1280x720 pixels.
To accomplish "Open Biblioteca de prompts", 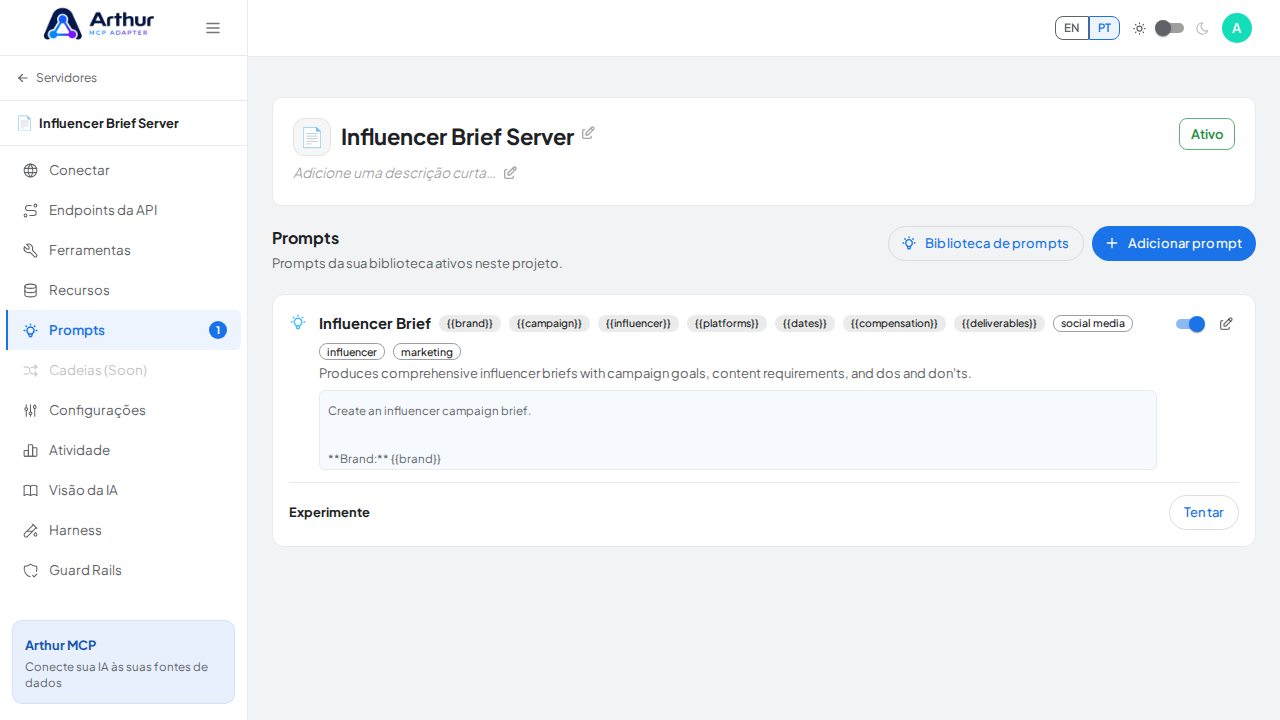I will click(x=986, y=243).
